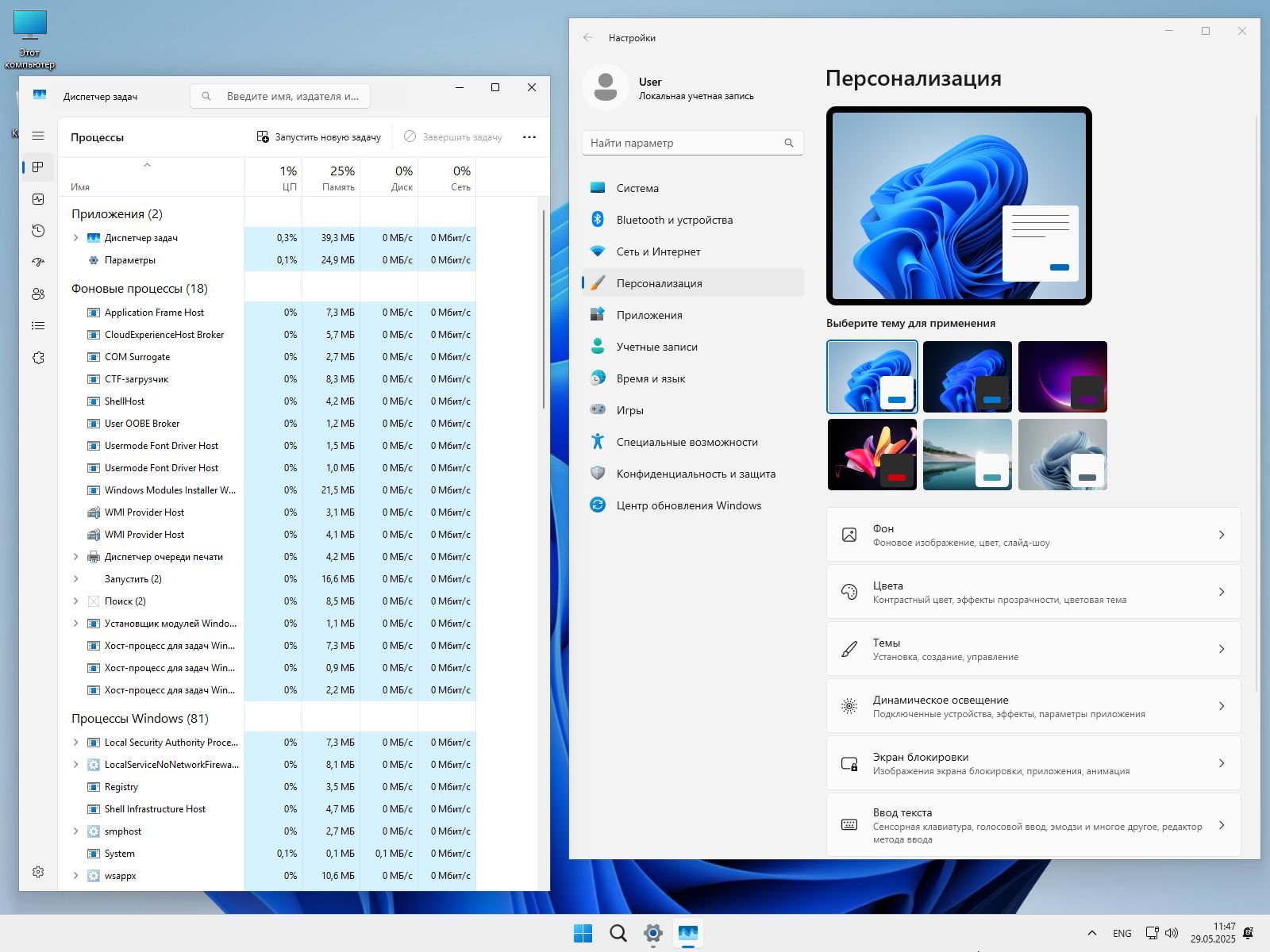
Task: Open the three-dots more options menu
Action: (x=529, y=137)
